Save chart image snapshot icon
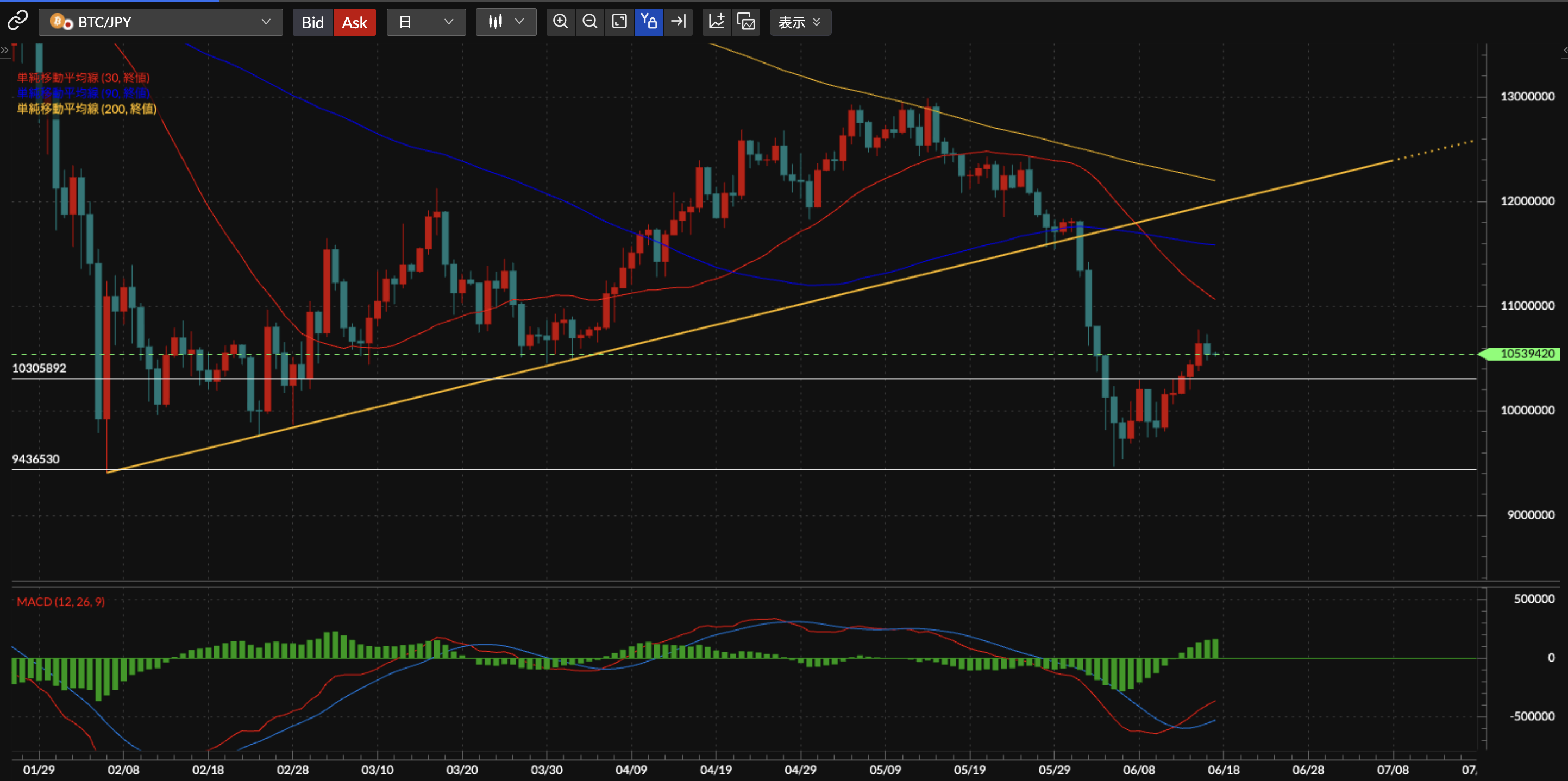 pyautogui.click(x=745, y=22)
